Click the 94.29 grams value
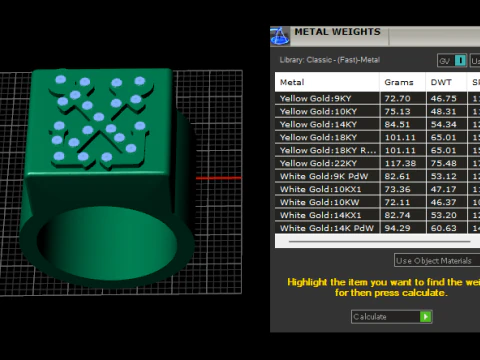 (x=397, y=228)
